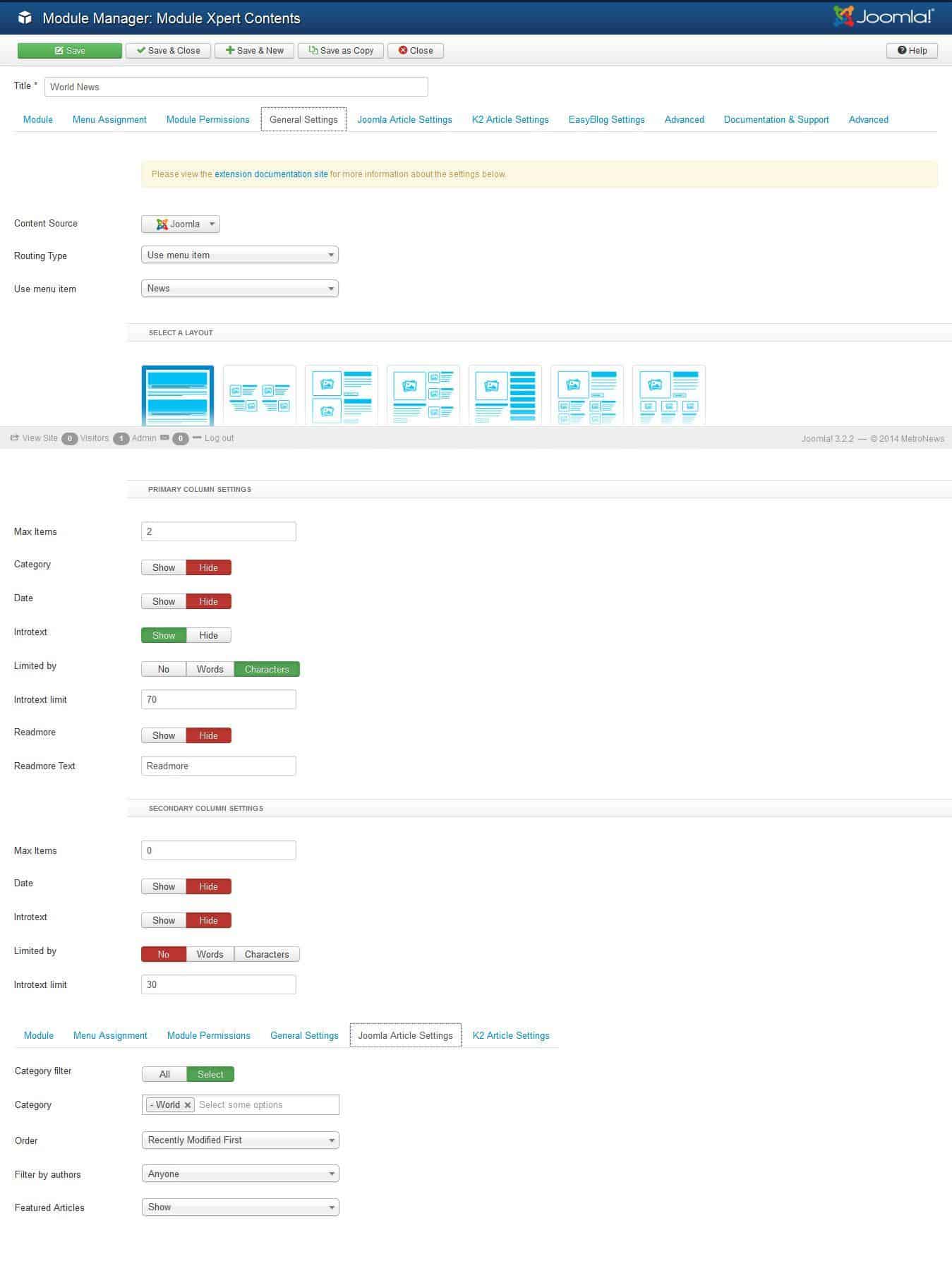This screenshot has height=1278, width=952.
Task: Click the Title field containing World News
Action: click(x=236, y=87)
